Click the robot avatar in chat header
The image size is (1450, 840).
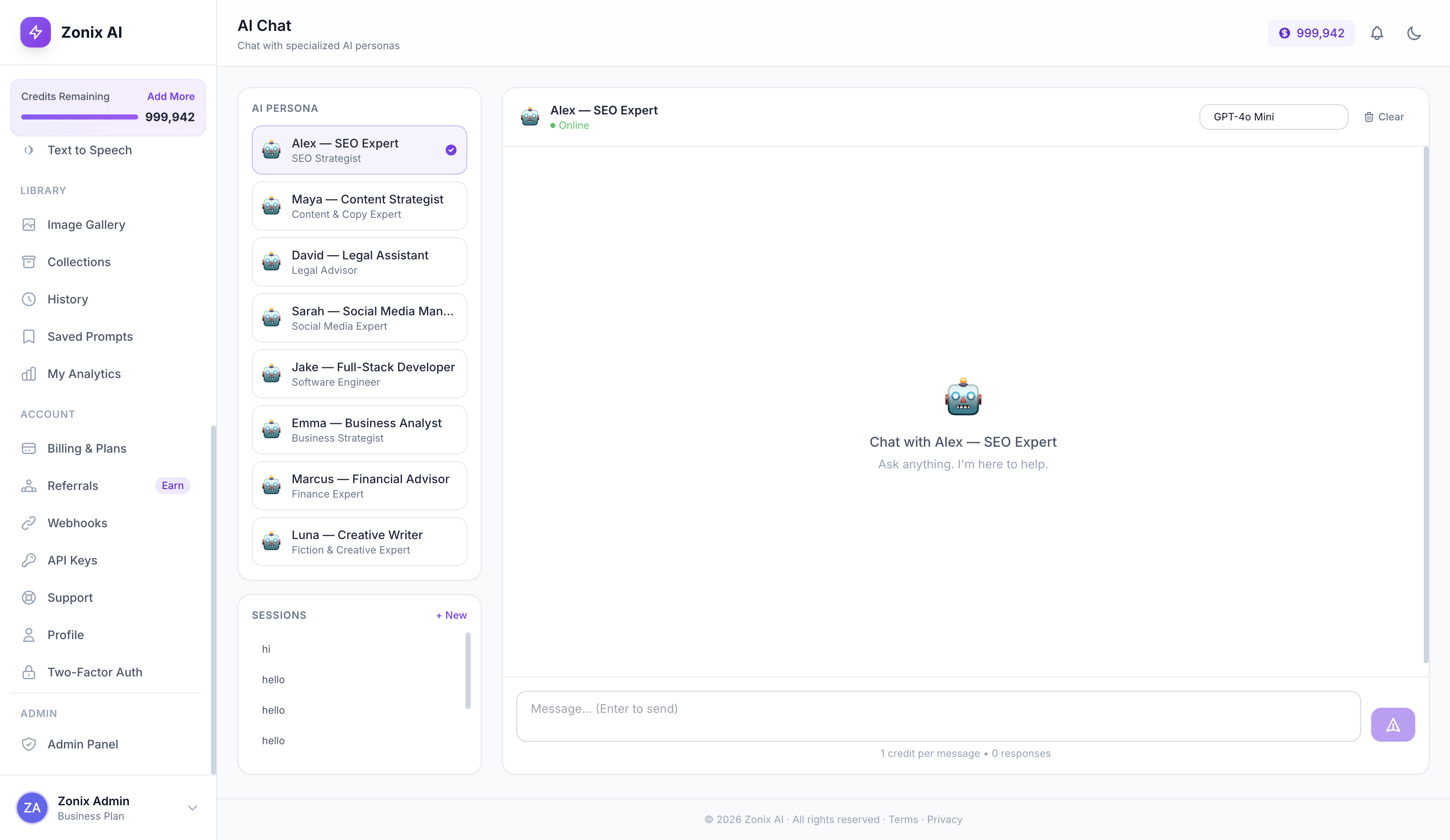pos(530,117)
